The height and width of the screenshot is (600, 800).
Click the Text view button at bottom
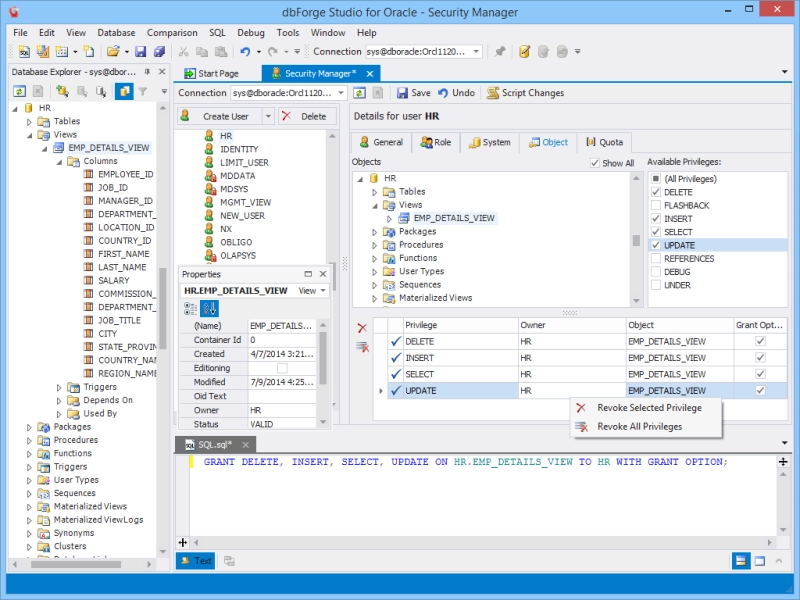click(x=196, y=561)
